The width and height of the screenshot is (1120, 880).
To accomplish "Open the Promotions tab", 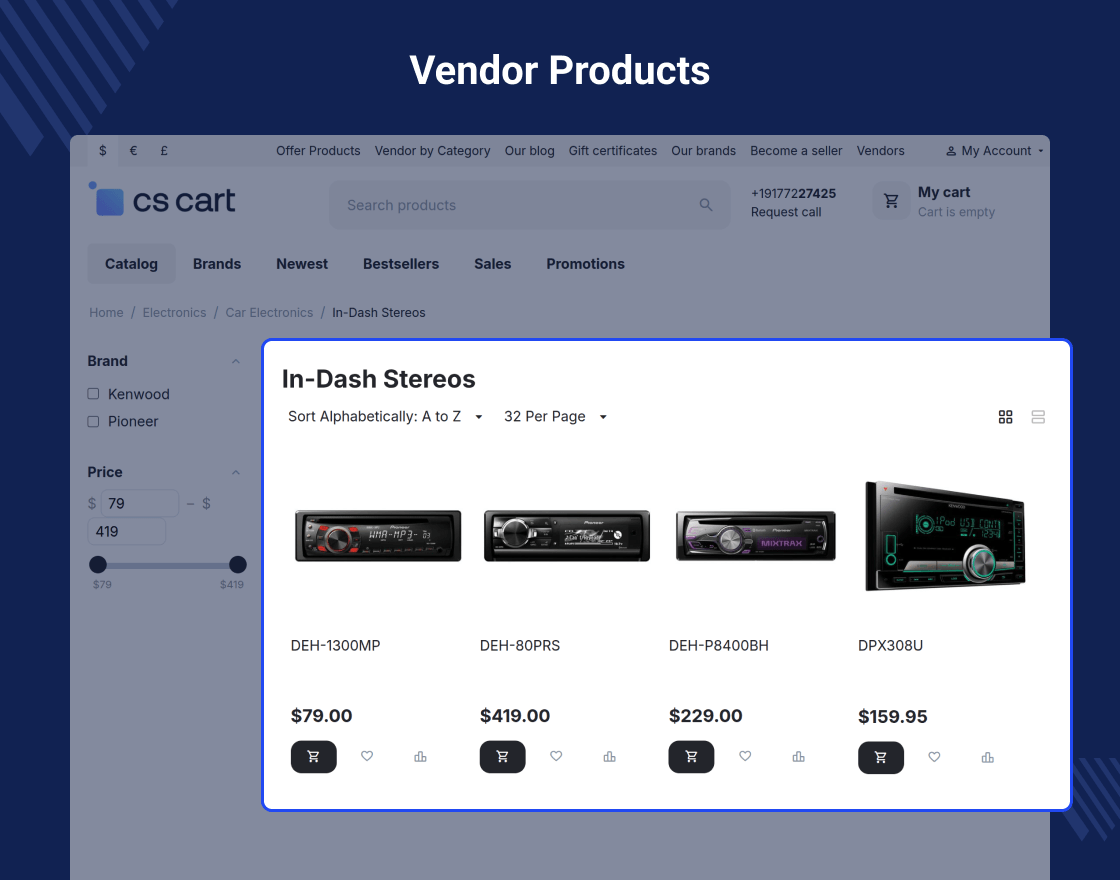I will coord(586,264).
